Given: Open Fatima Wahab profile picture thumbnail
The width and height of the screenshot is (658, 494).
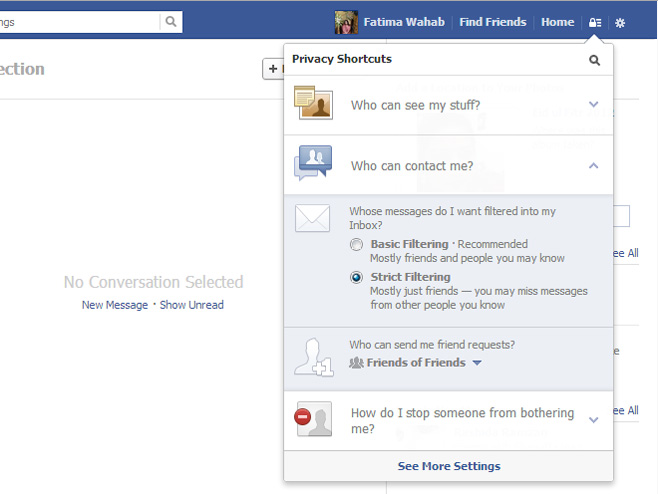Looking at the screenshot, I should pyautogui.click(x=346, y=22).
